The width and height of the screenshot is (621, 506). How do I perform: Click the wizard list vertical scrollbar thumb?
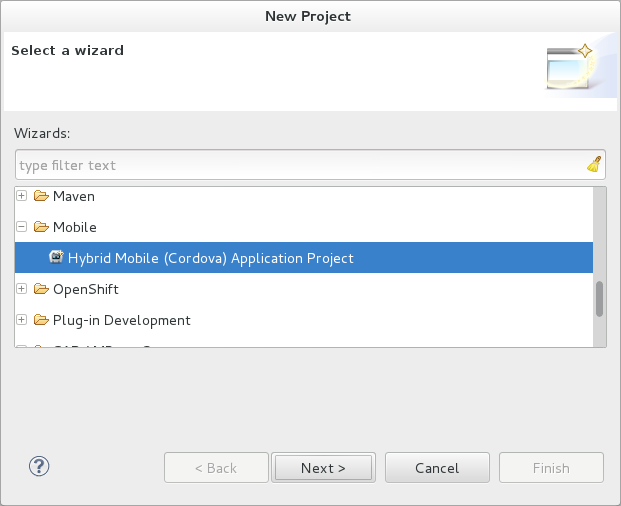pyautogui.click(x=600, y=299)
